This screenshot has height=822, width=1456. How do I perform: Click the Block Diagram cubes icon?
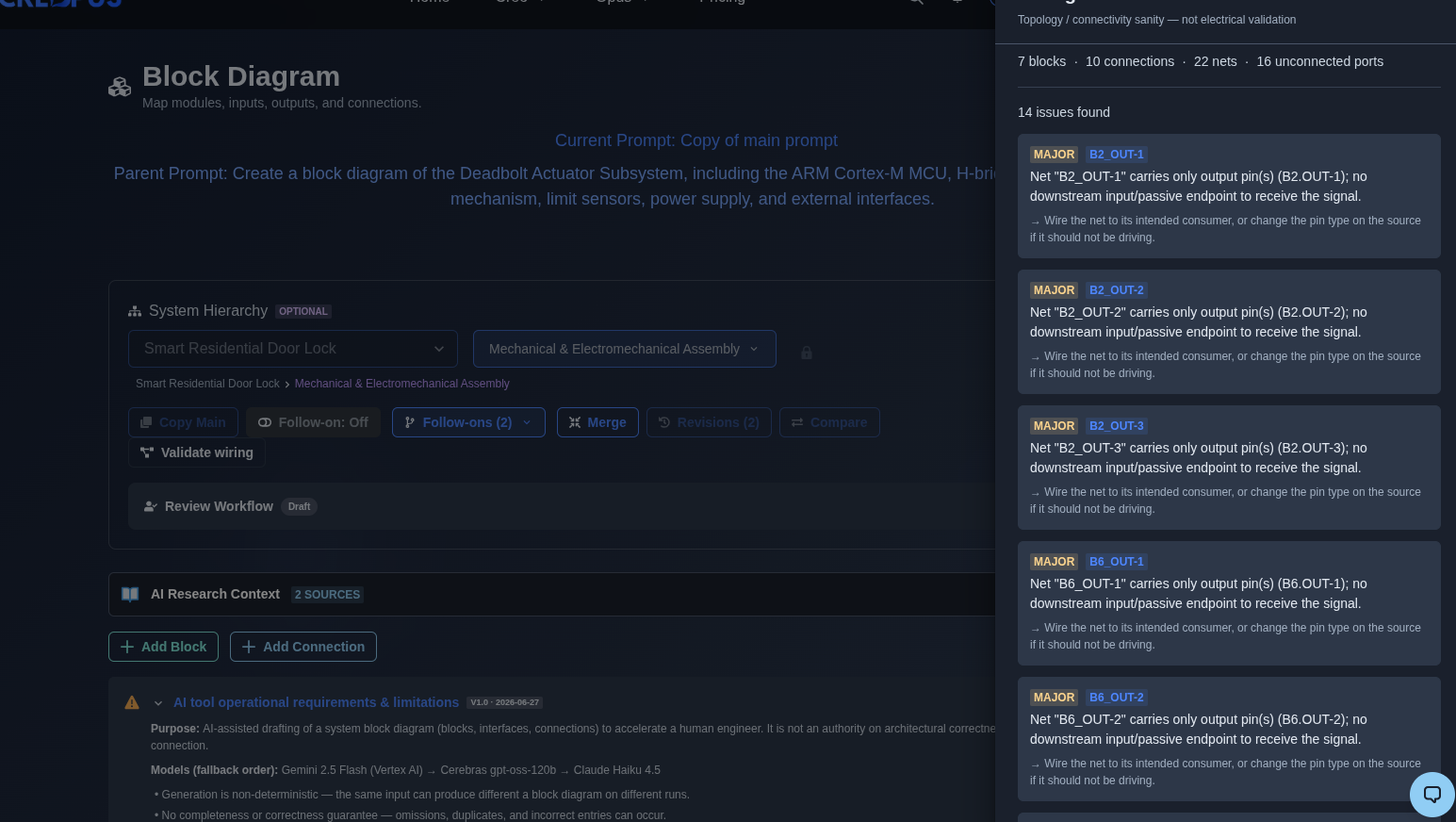tap(120, 87)
